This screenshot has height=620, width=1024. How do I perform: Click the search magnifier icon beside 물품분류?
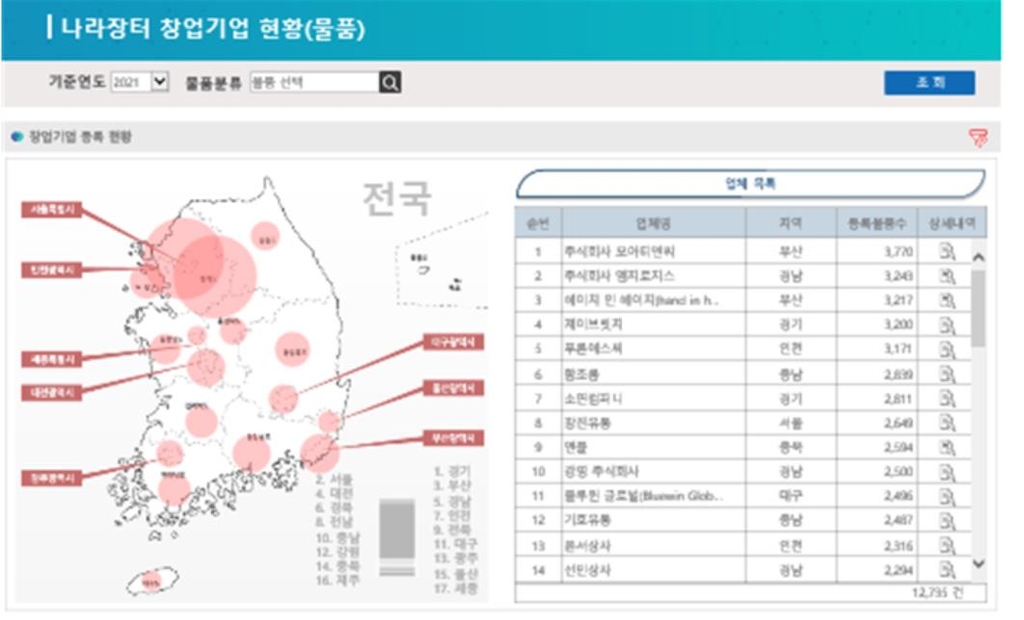coord(390,83)
